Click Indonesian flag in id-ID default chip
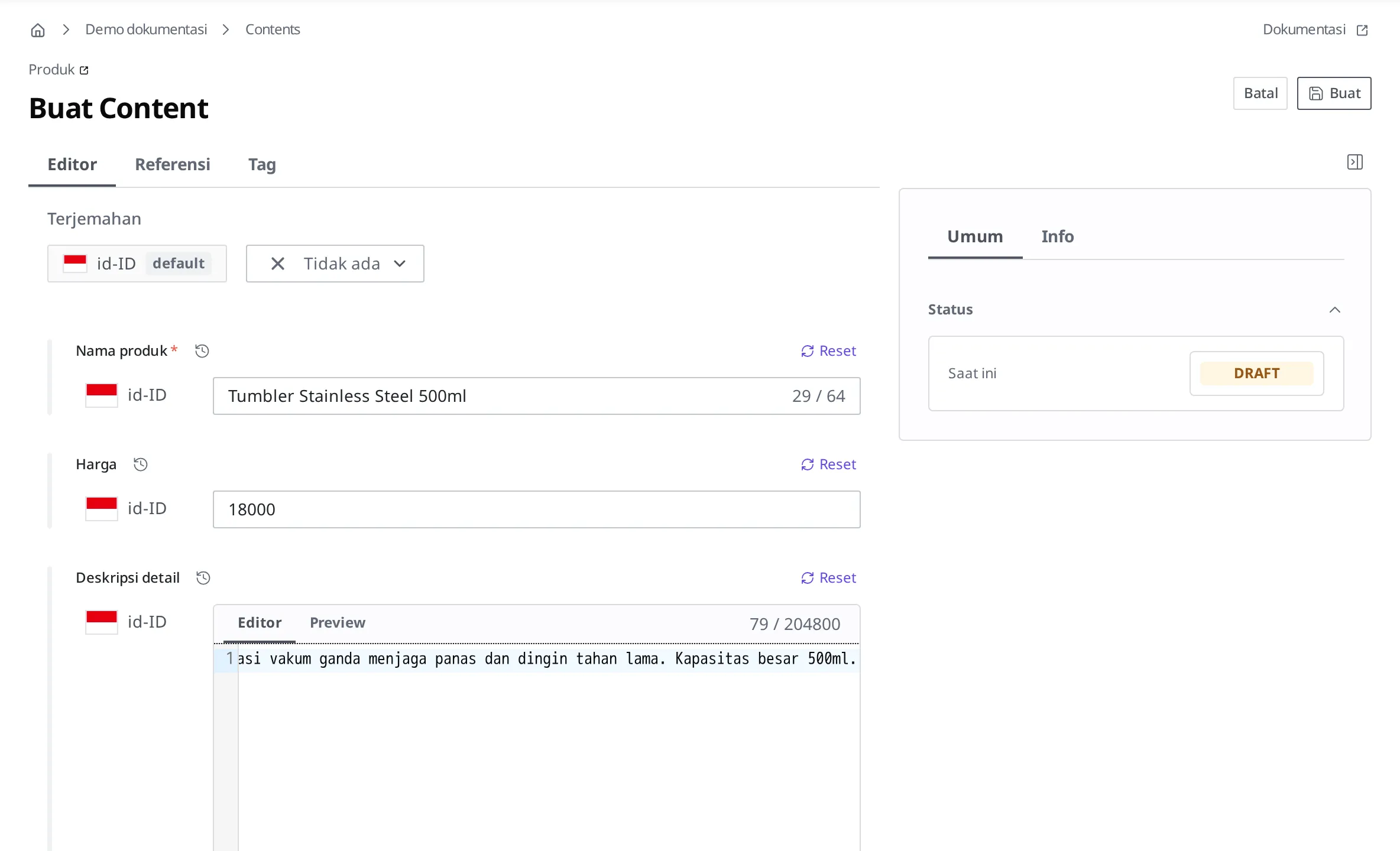The image size is (1400, 851). [75, 264]
